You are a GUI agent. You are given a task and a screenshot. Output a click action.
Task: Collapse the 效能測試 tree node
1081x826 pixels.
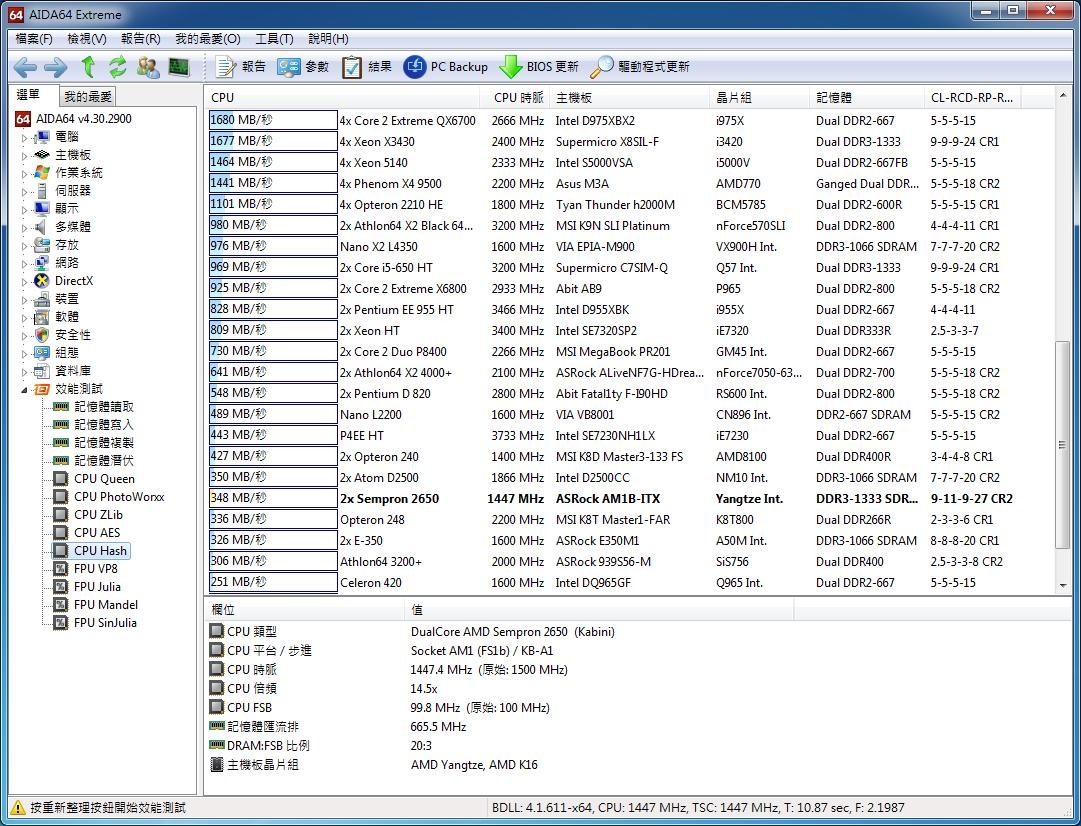(24, 389)
